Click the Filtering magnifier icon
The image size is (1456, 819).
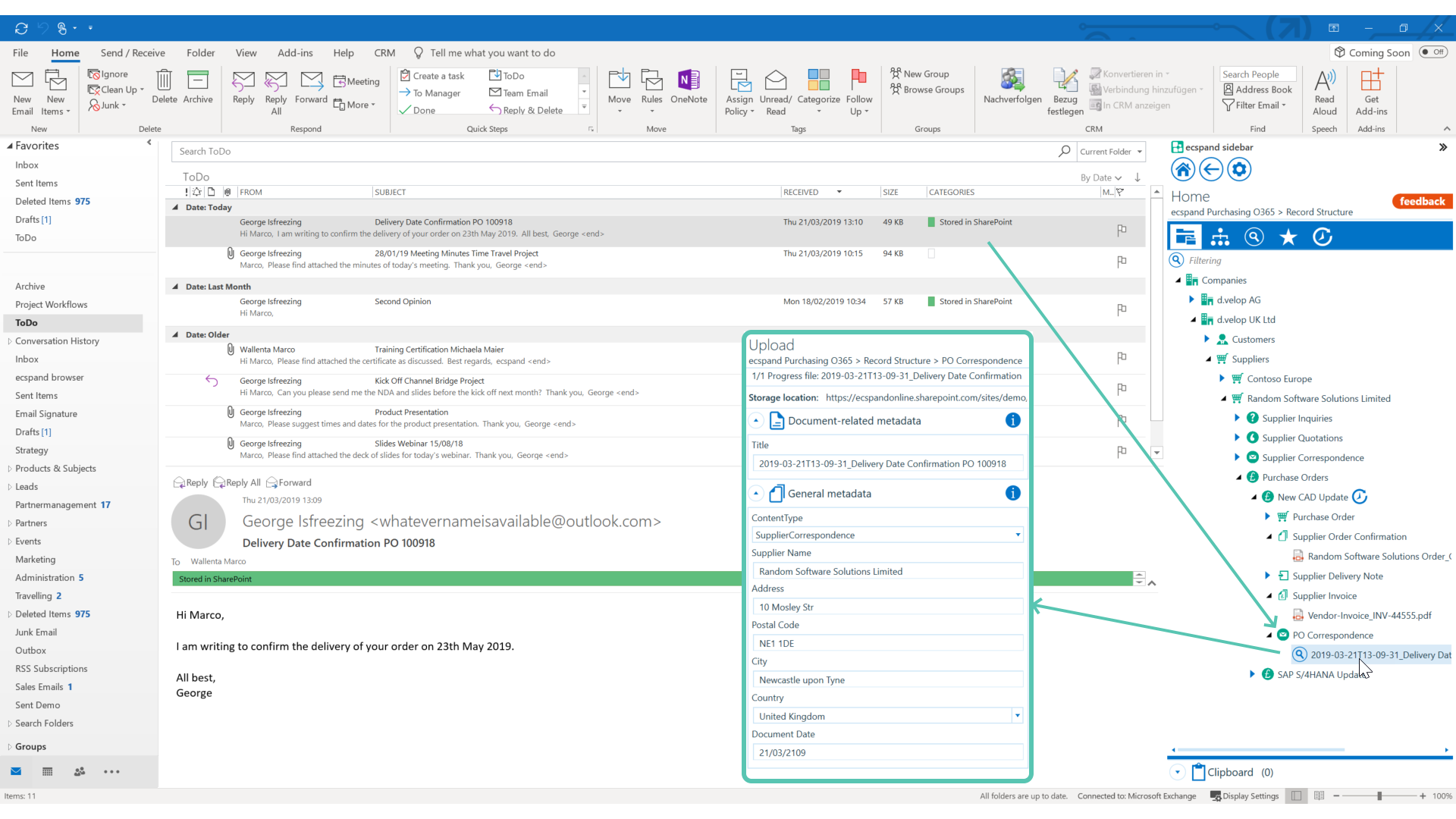point(1176,260)
